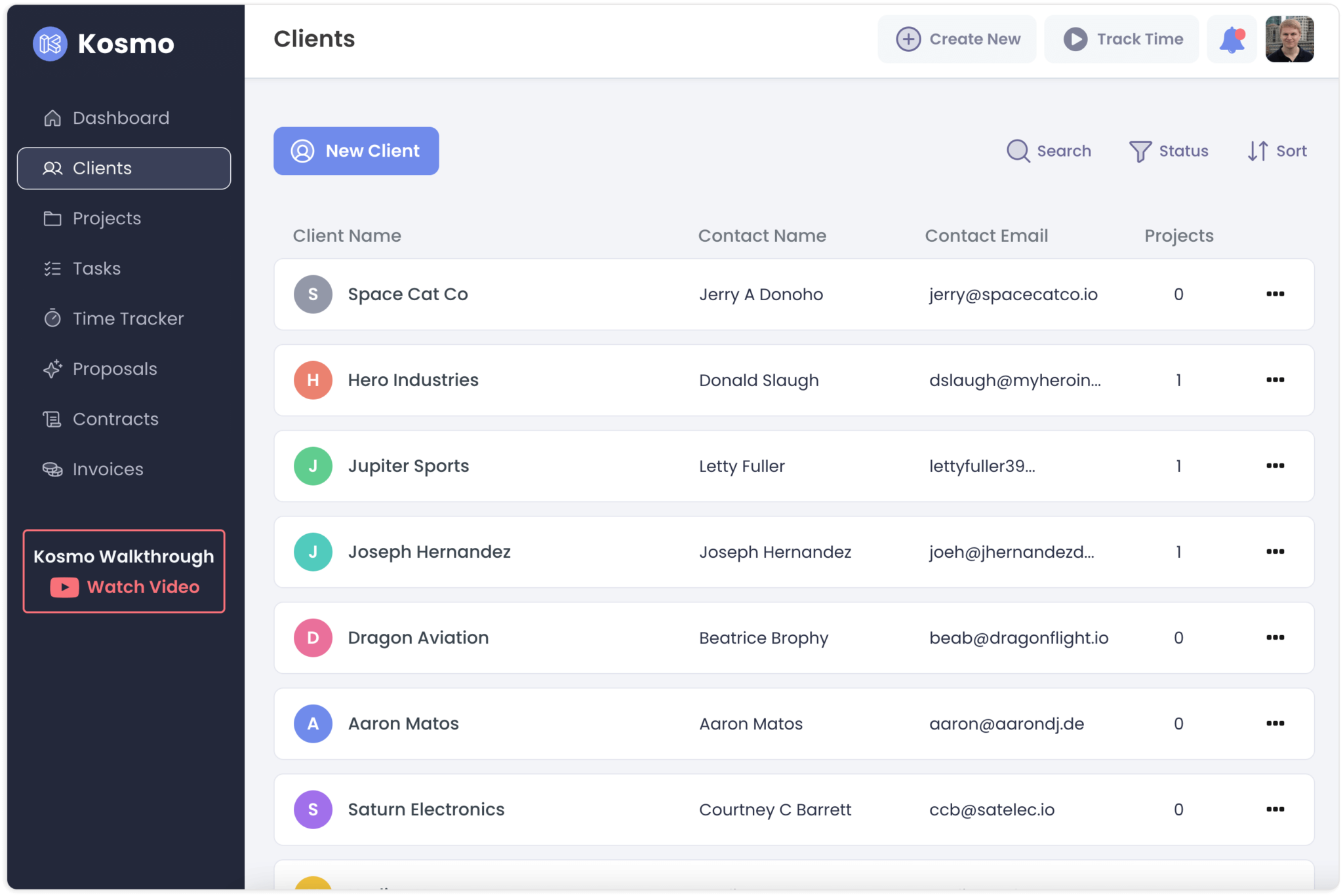Open the Sort options dropdown

coord(1275,151)
